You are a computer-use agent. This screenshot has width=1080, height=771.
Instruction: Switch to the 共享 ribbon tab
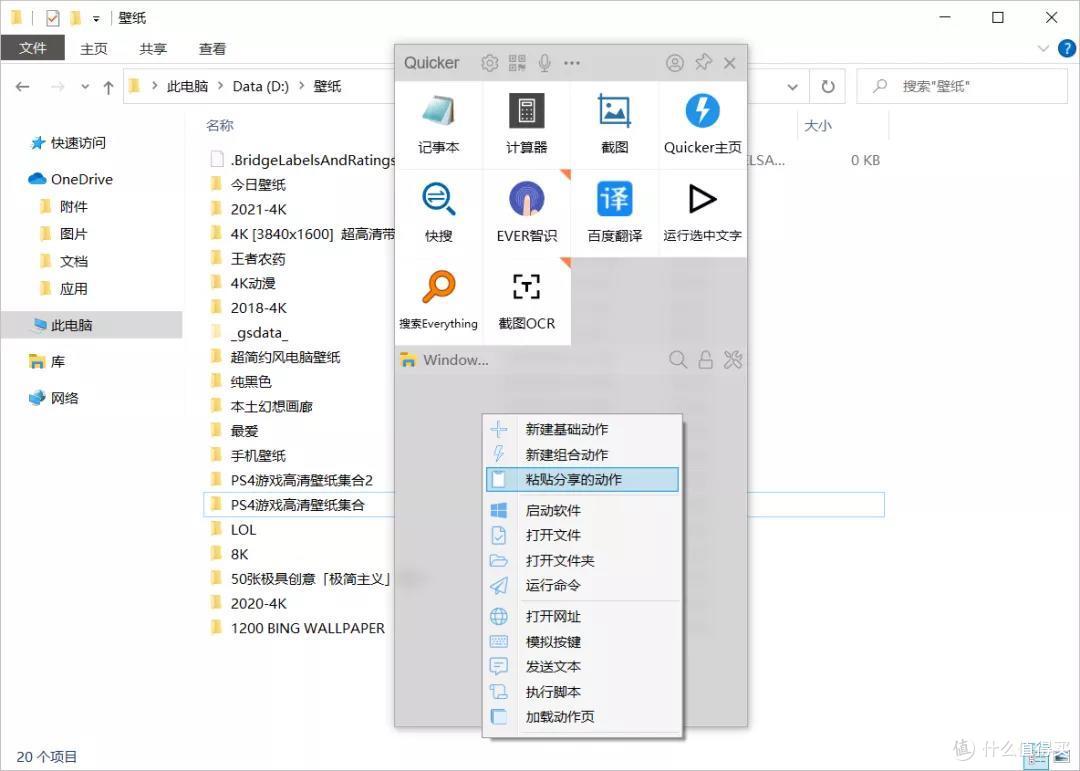click(153, 49)
